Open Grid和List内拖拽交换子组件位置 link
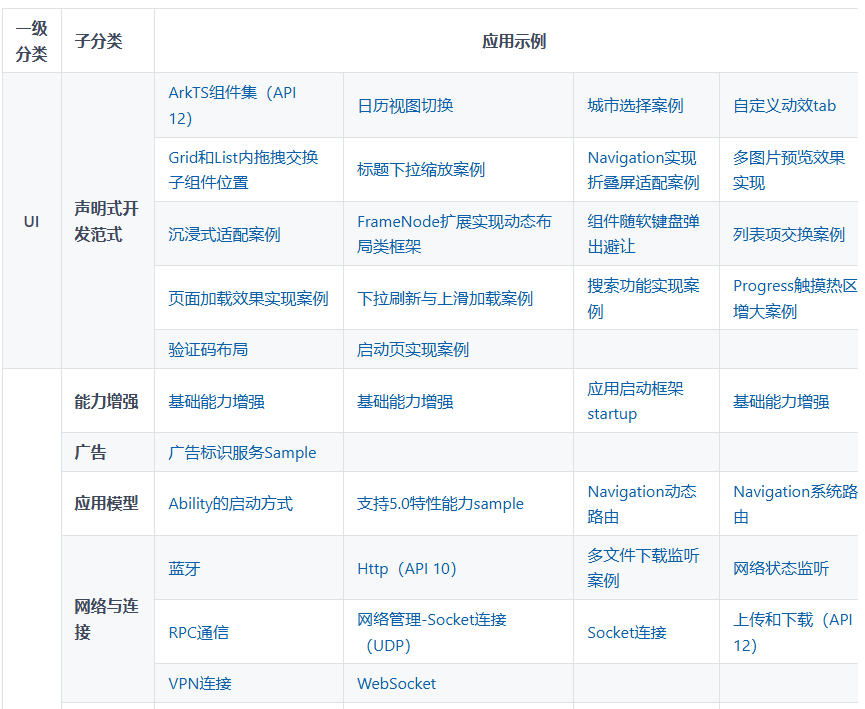865x709 pixels. click(x=243, y=170)
